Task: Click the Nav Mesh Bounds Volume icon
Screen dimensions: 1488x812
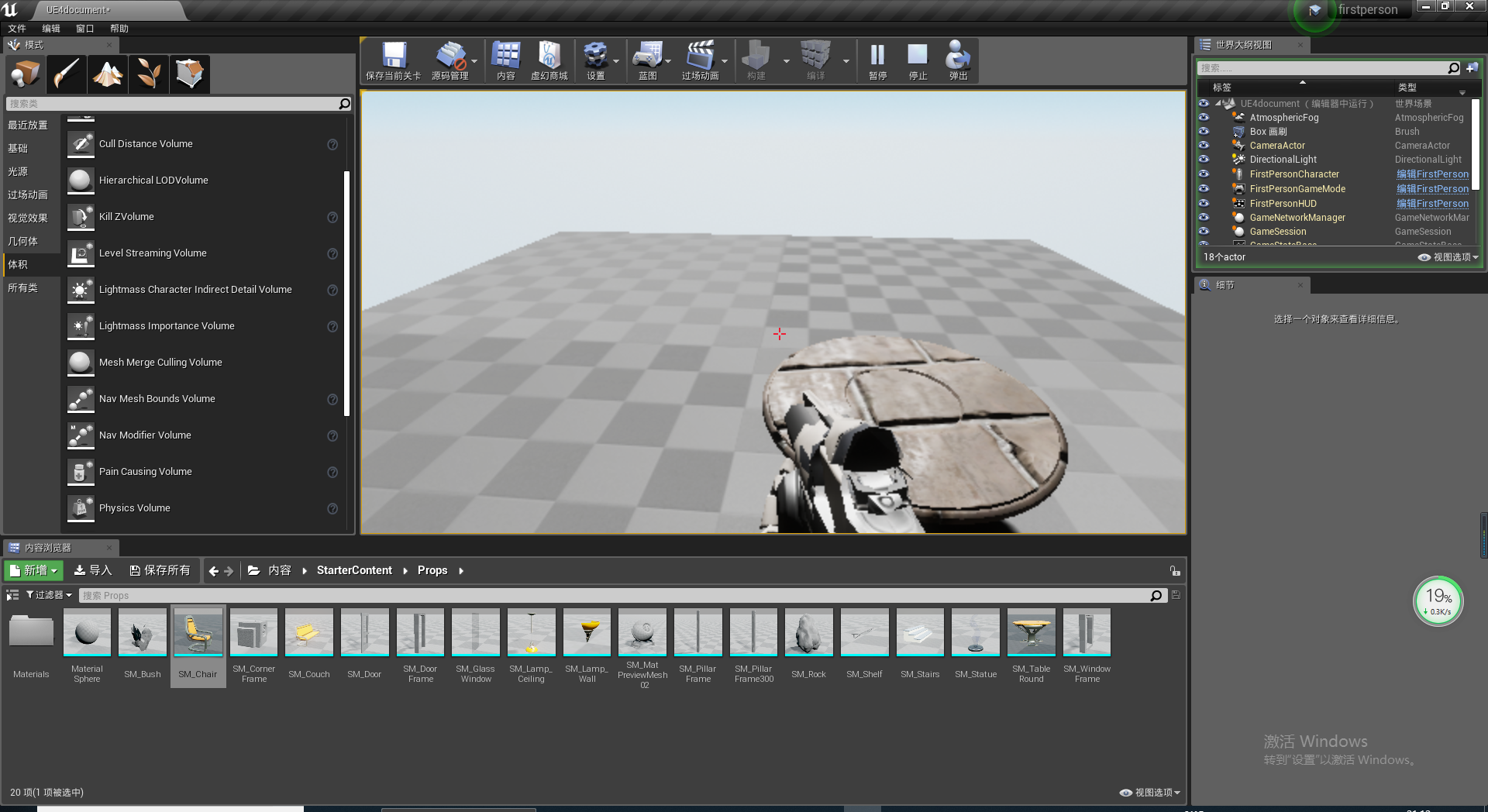Action: [81, 399]
